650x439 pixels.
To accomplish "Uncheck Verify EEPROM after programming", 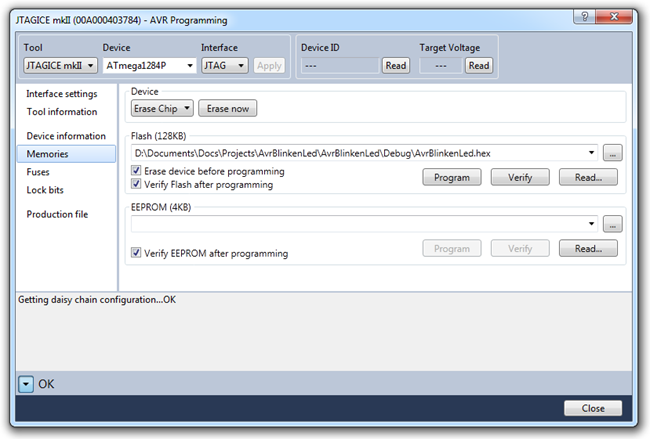I will pyautogui.click(x=137, y=254).
